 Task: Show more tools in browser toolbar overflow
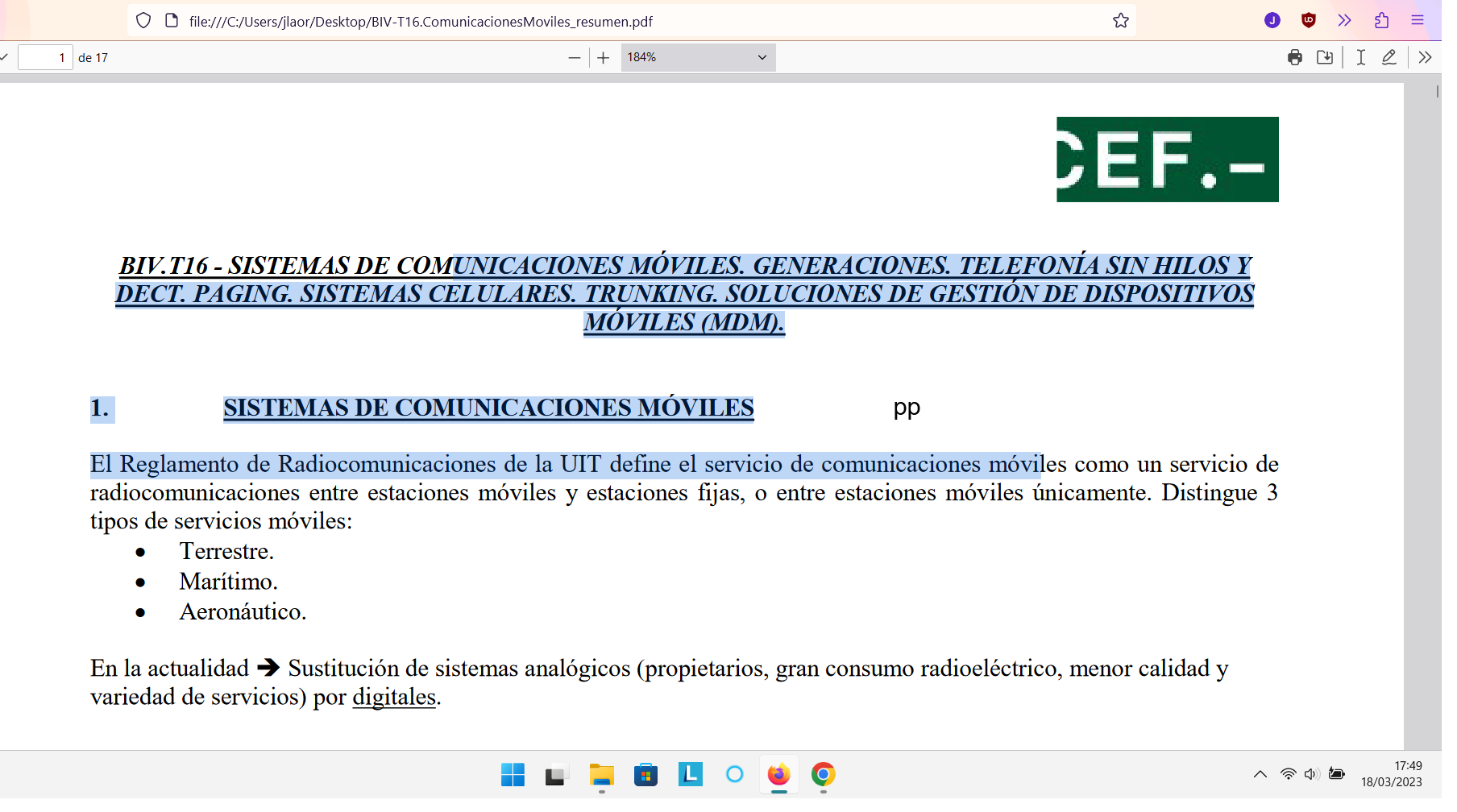point(1344,21)
